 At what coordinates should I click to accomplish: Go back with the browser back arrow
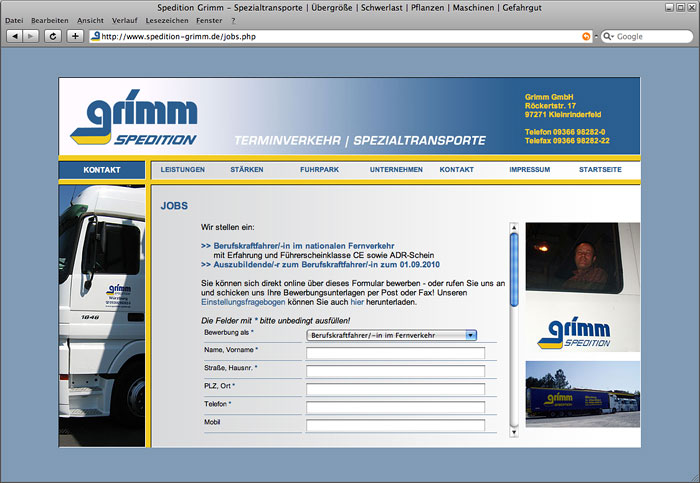[x=15, y=36]
